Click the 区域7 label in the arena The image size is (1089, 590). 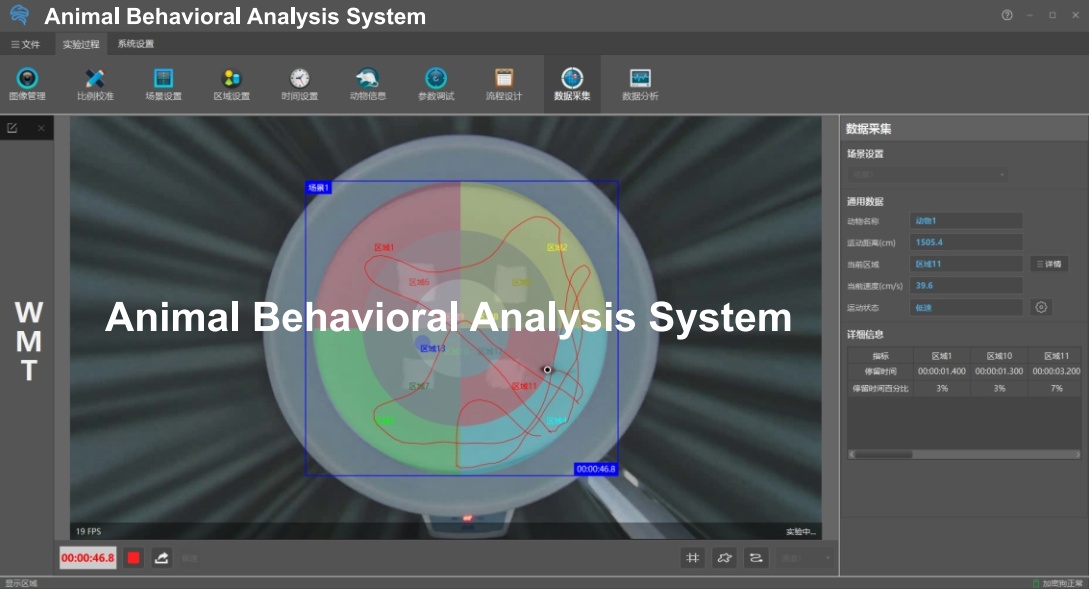pos(419,386)
